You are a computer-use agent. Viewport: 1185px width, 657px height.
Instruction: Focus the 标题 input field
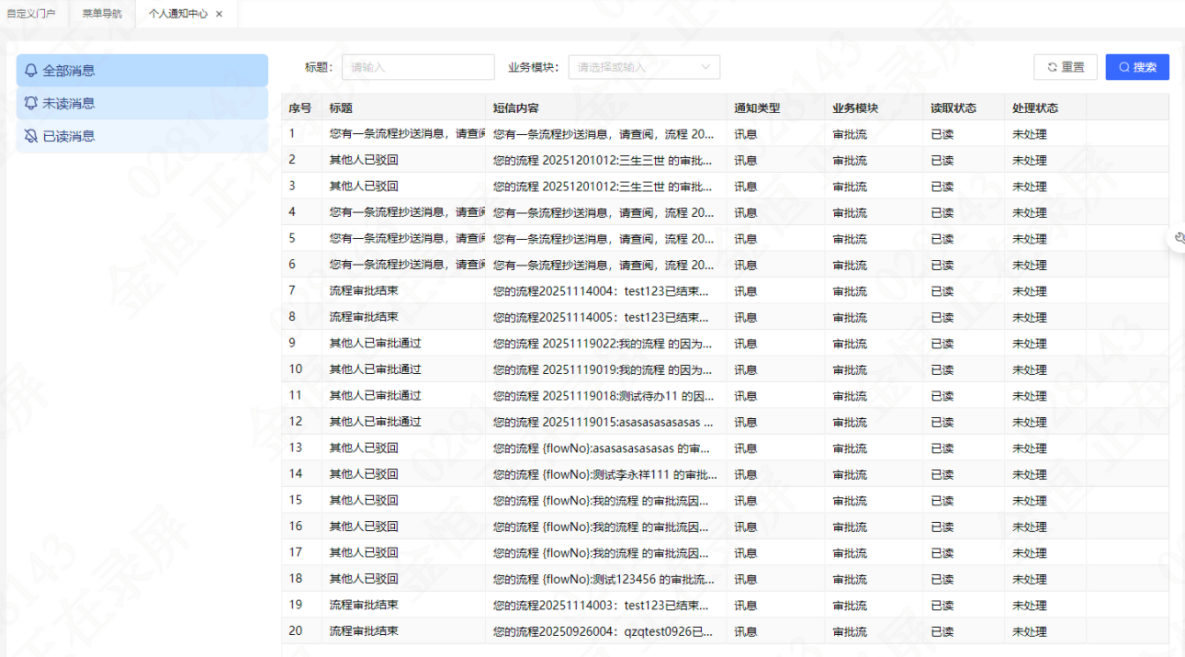coord(418,67)
